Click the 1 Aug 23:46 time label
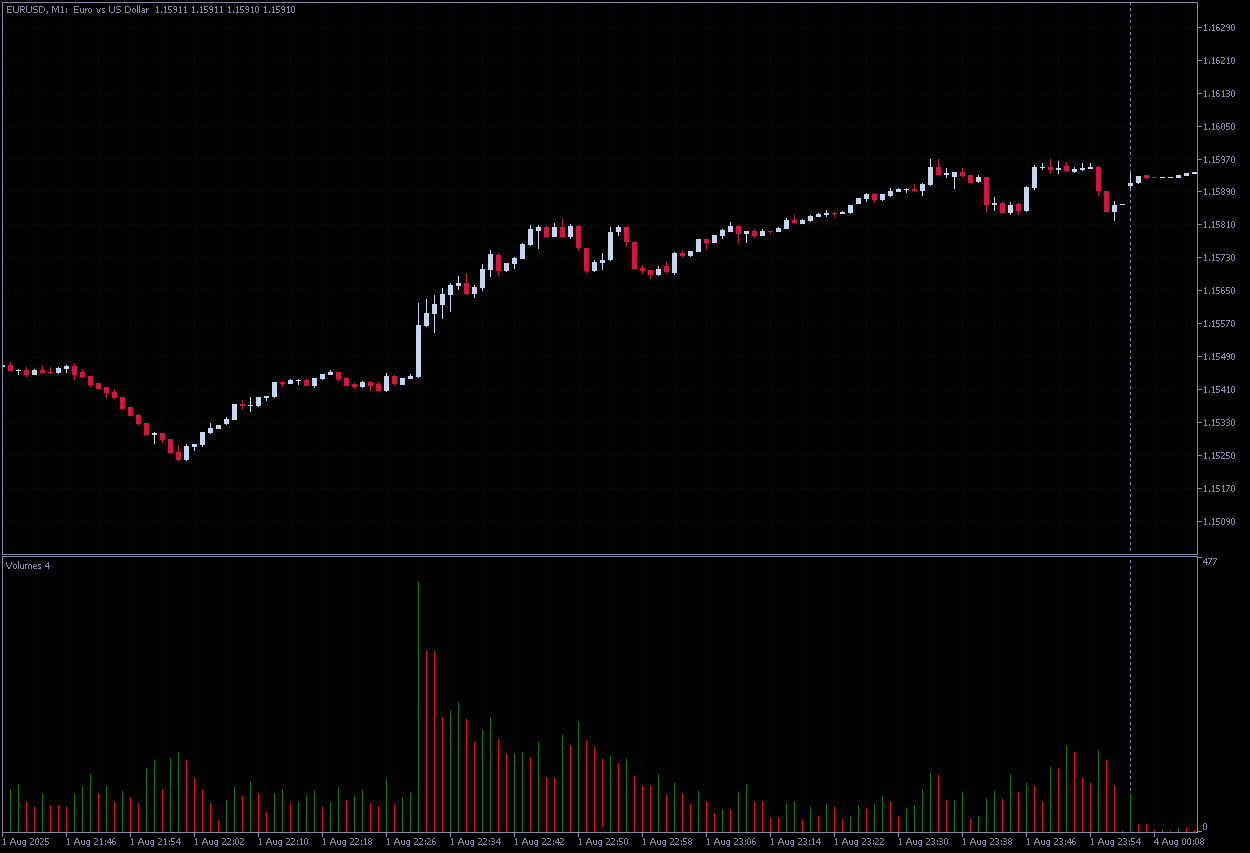1250x853 pixels. [1051, 842]
